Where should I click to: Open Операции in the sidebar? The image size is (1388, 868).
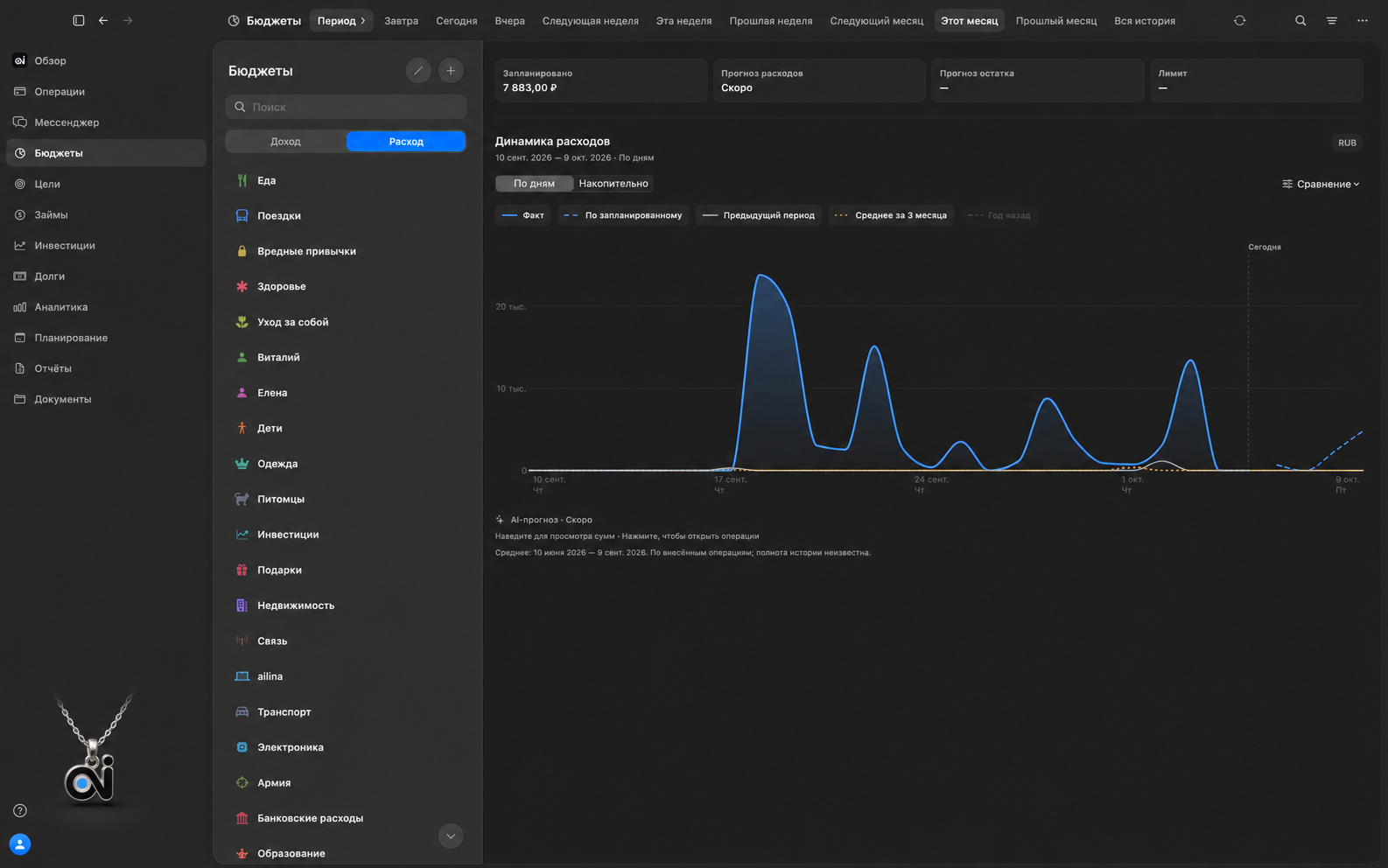(x=106, y=92)
